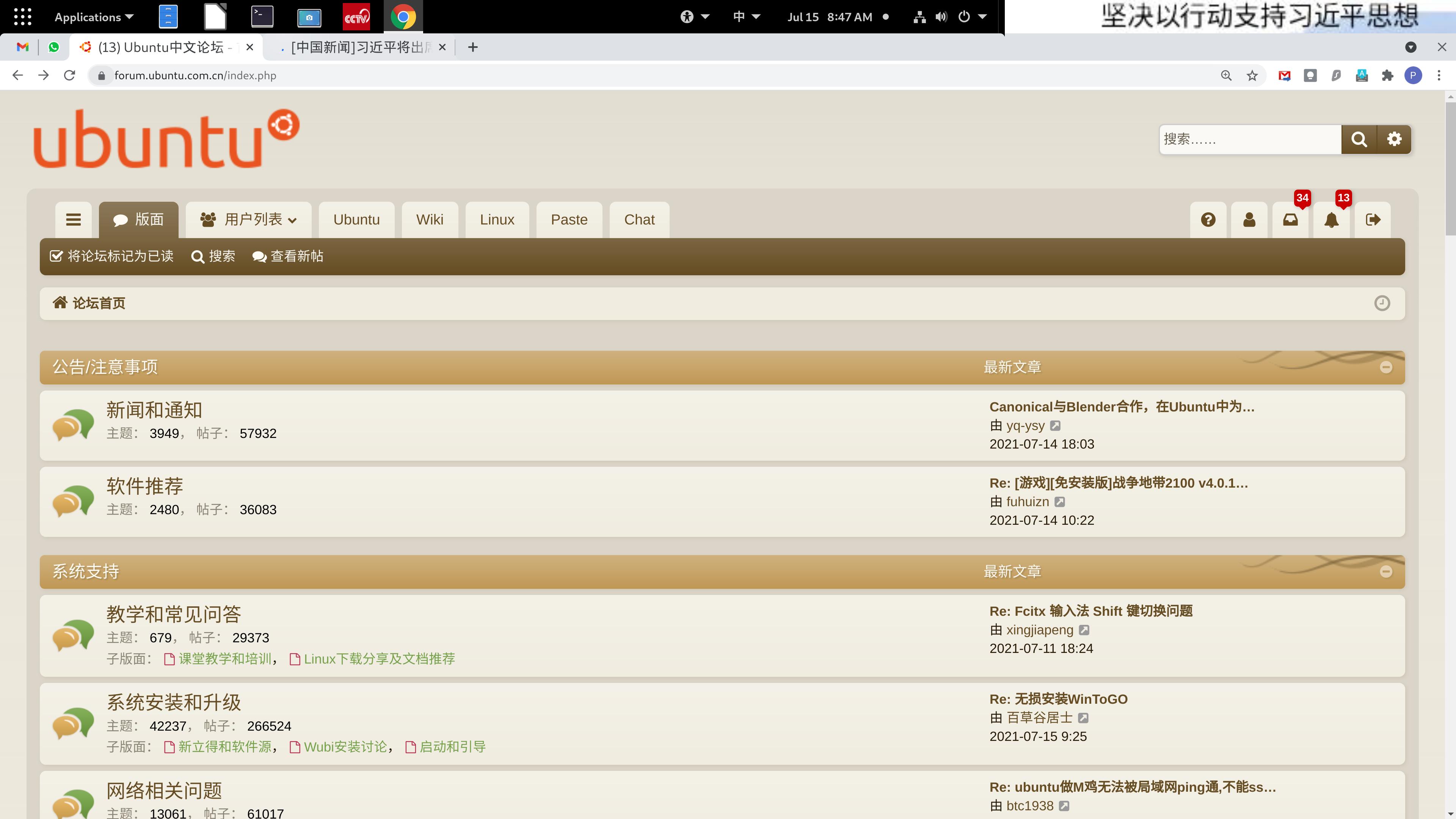Collapse the 公告/注意事项 category

[x=1386, y=367]
